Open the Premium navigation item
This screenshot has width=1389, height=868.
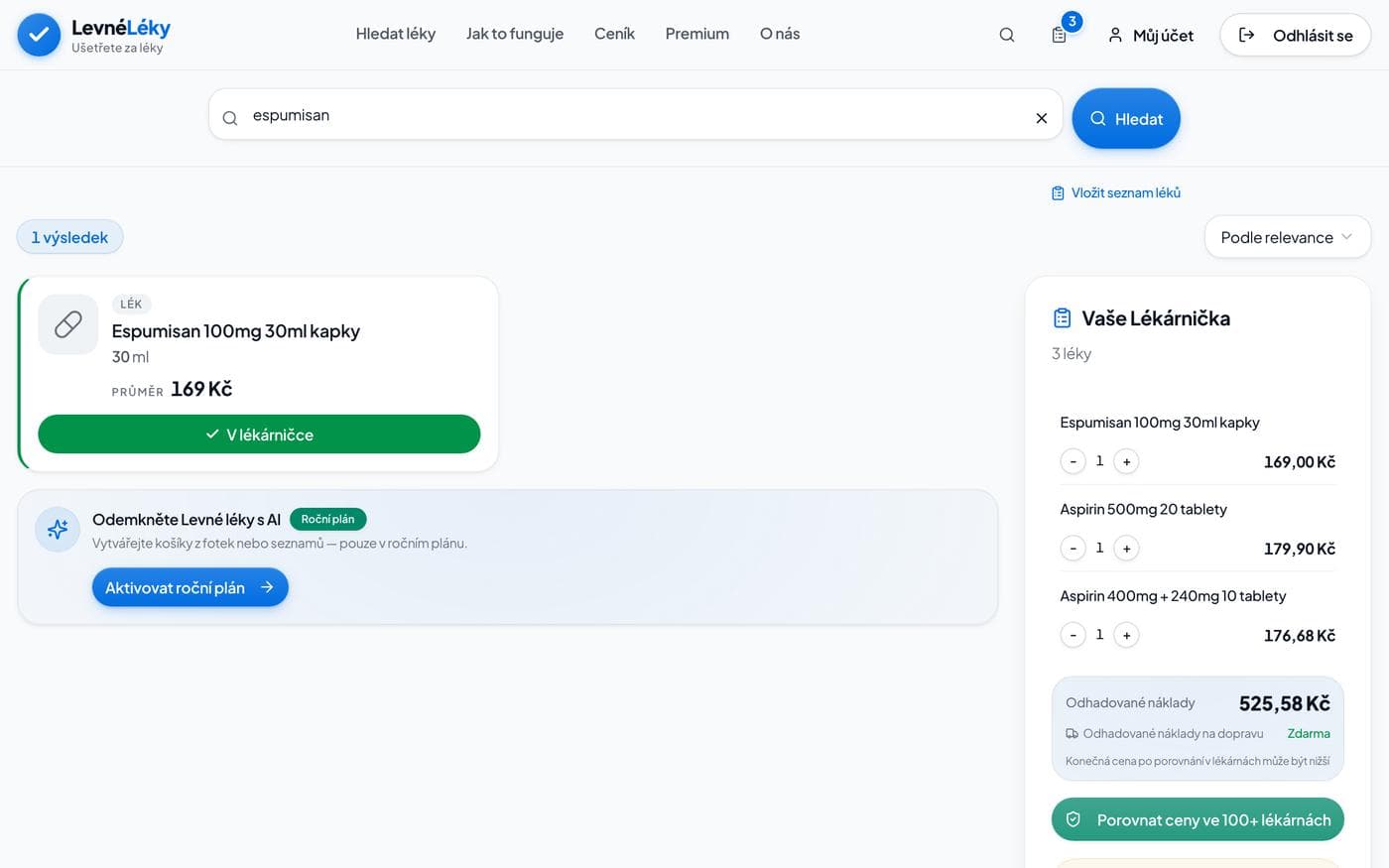(697, 34)
